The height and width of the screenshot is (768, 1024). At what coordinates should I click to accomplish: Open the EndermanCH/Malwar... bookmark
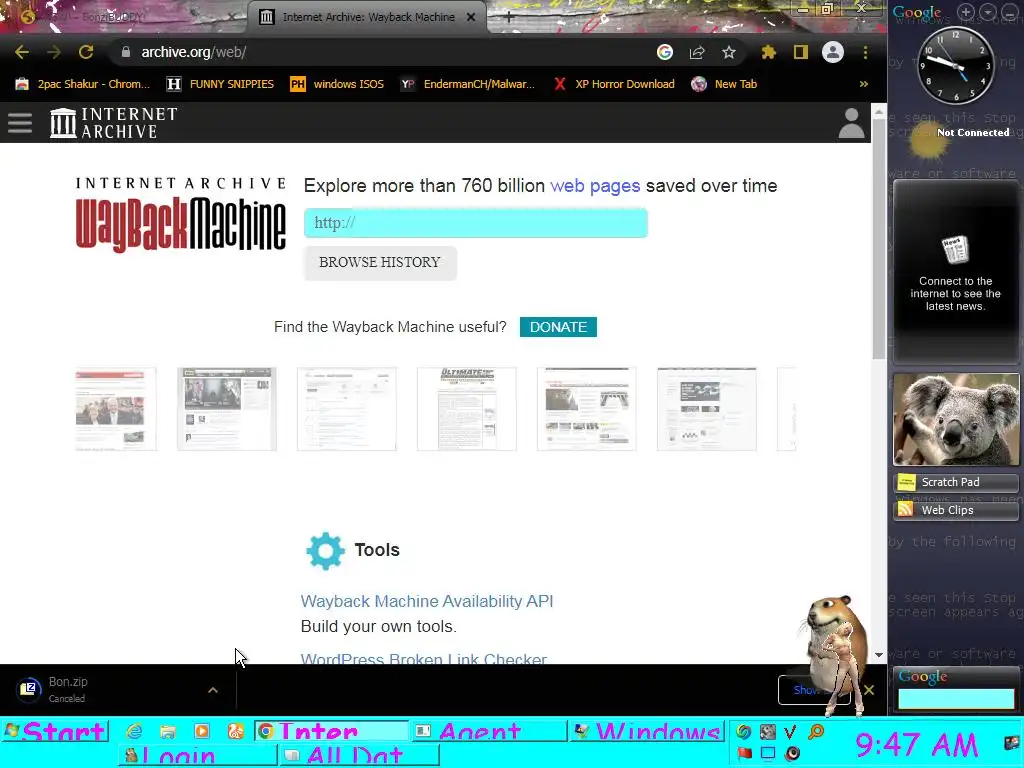pyautogui.click(x=468, y=84)
